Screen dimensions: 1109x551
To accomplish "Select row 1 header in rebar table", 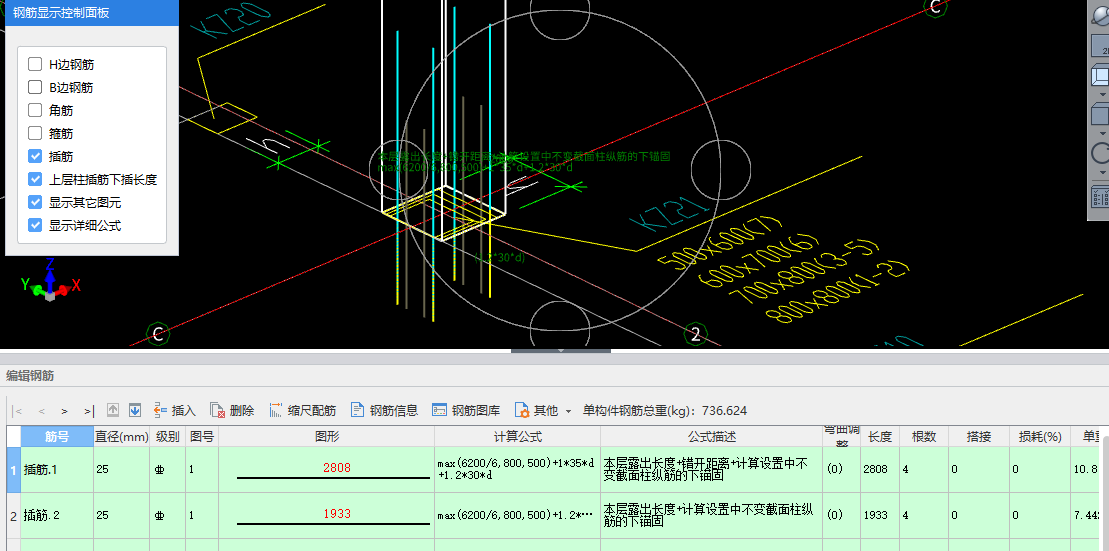I will pyautogui.click(x=13, y=469).
